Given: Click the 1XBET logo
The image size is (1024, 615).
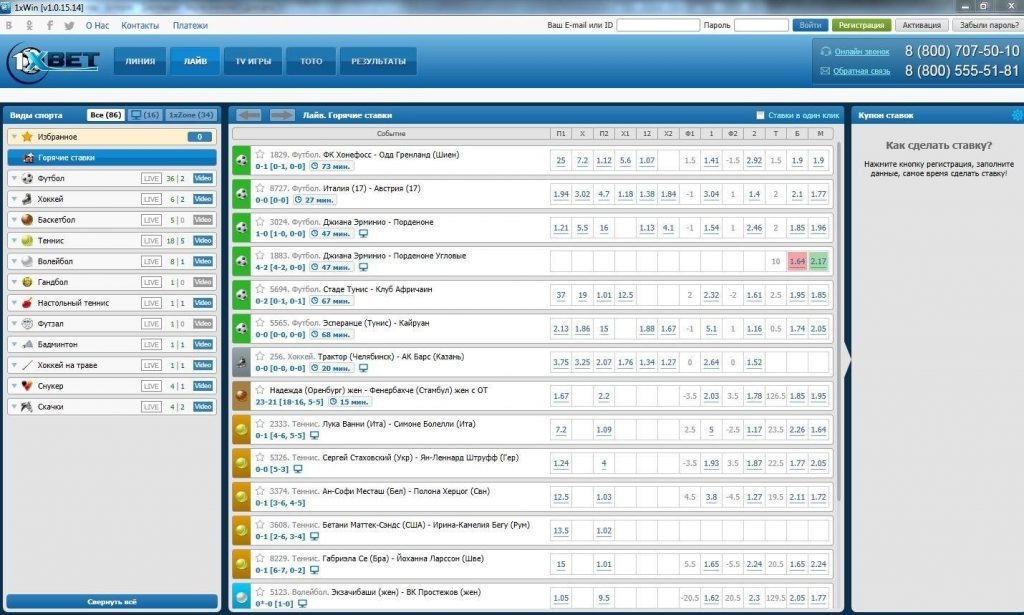Looking at the screenshot, I should (x=54, y=62).
